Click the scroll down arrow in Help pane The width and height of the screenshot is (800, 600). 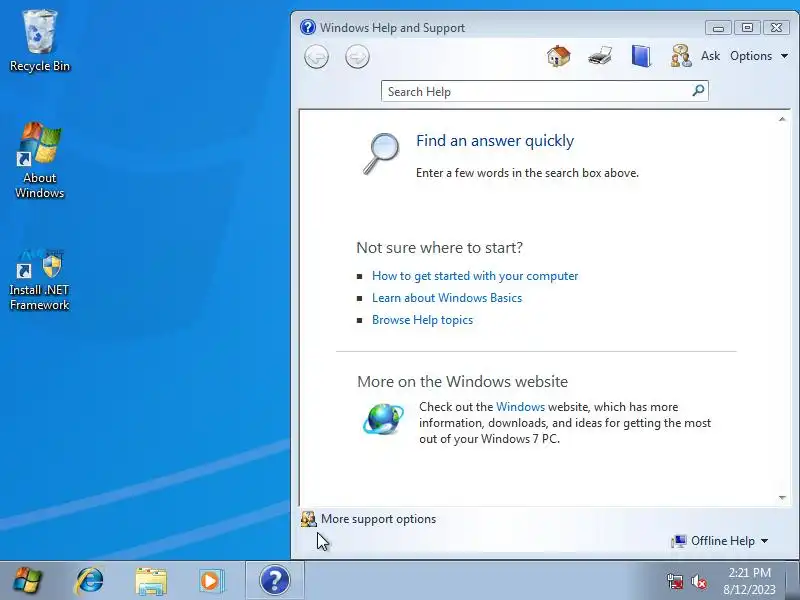[x=782, y=497]
